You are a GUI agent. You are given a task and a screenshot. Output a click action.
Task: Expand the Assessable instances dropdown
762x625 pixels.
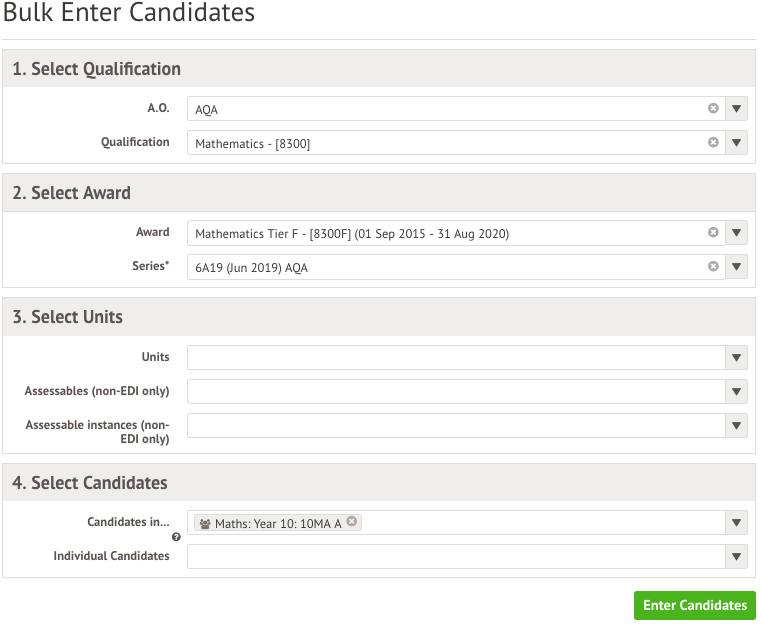pos(736,425)
